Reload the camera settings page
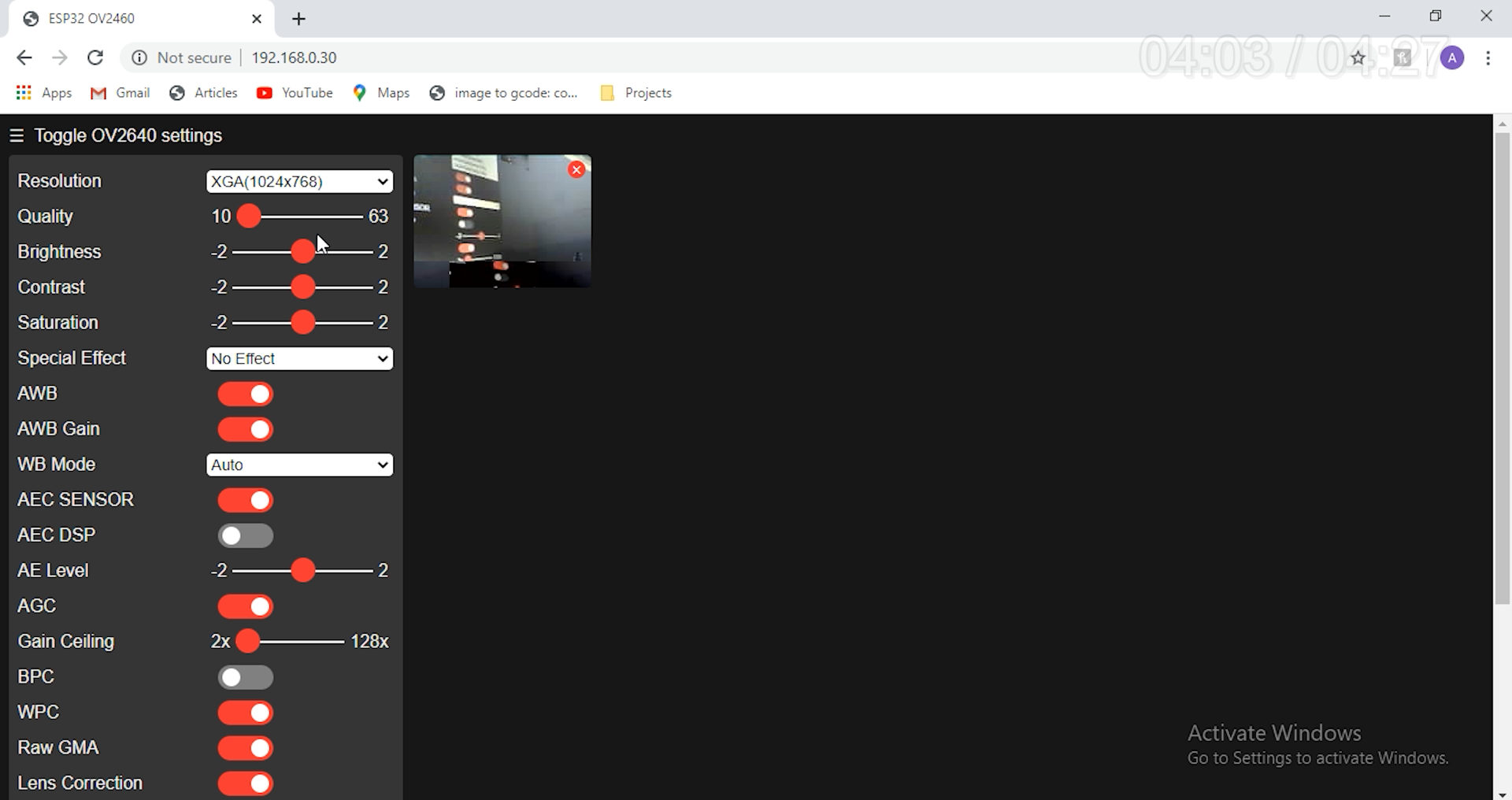This screenshot has height=800, width=1512. tap(95, 57)
